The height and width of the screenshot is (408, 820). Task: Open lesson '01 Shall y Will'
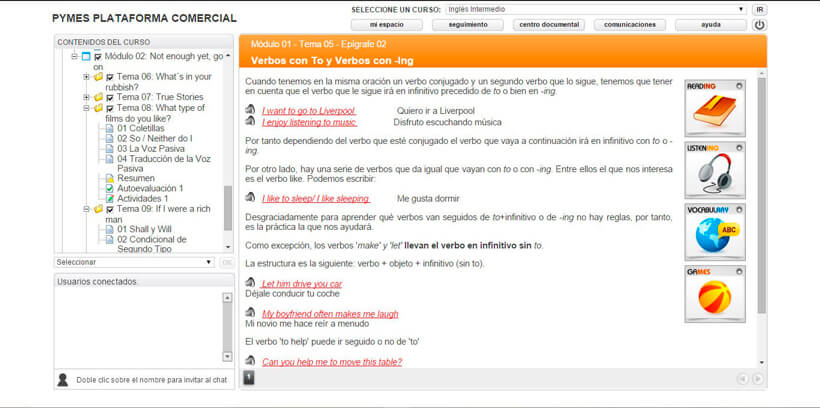point(144,229)
